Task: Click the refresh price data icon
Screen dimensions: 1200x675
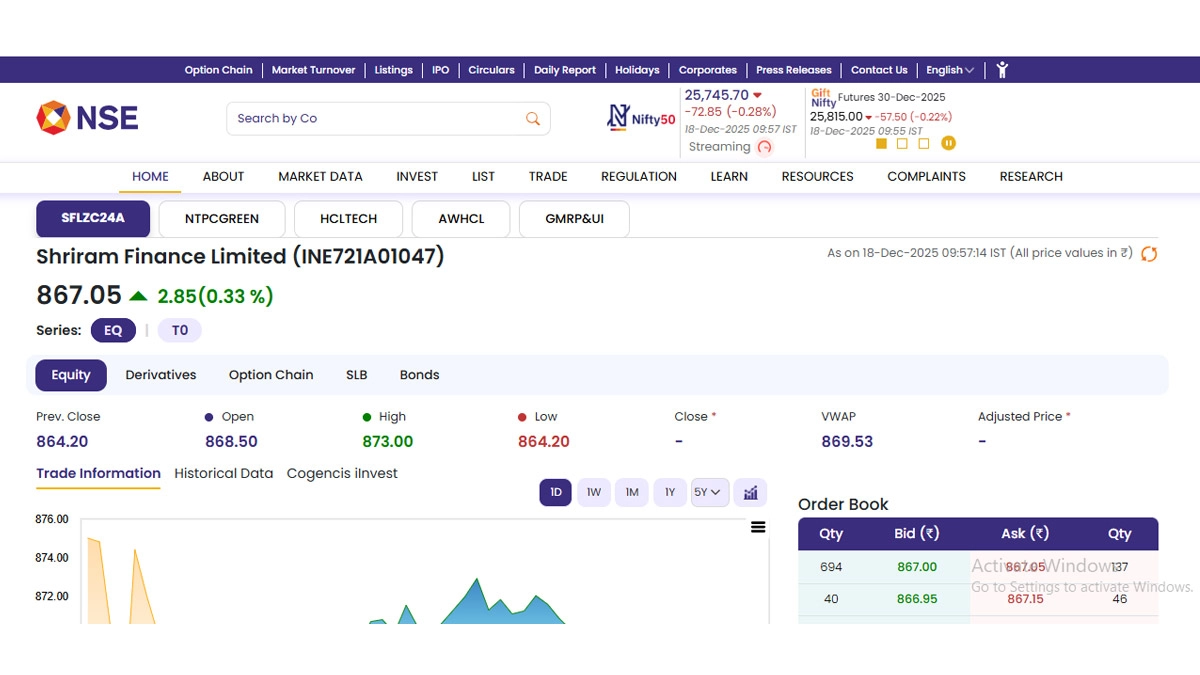Action: pyautogui.click(x=1149, y=254)
